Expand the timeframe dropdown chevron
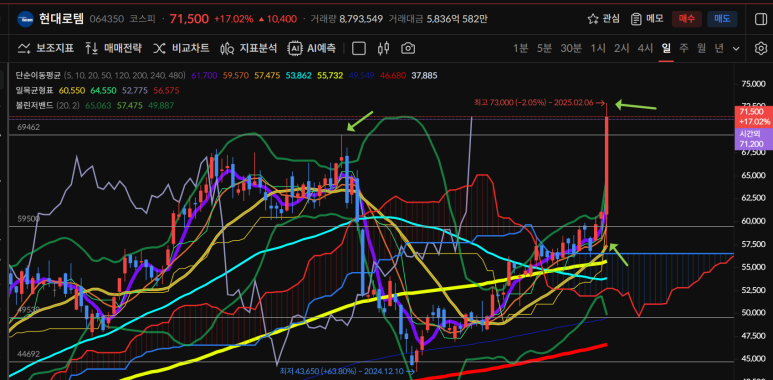 click(x=737, y=49)
